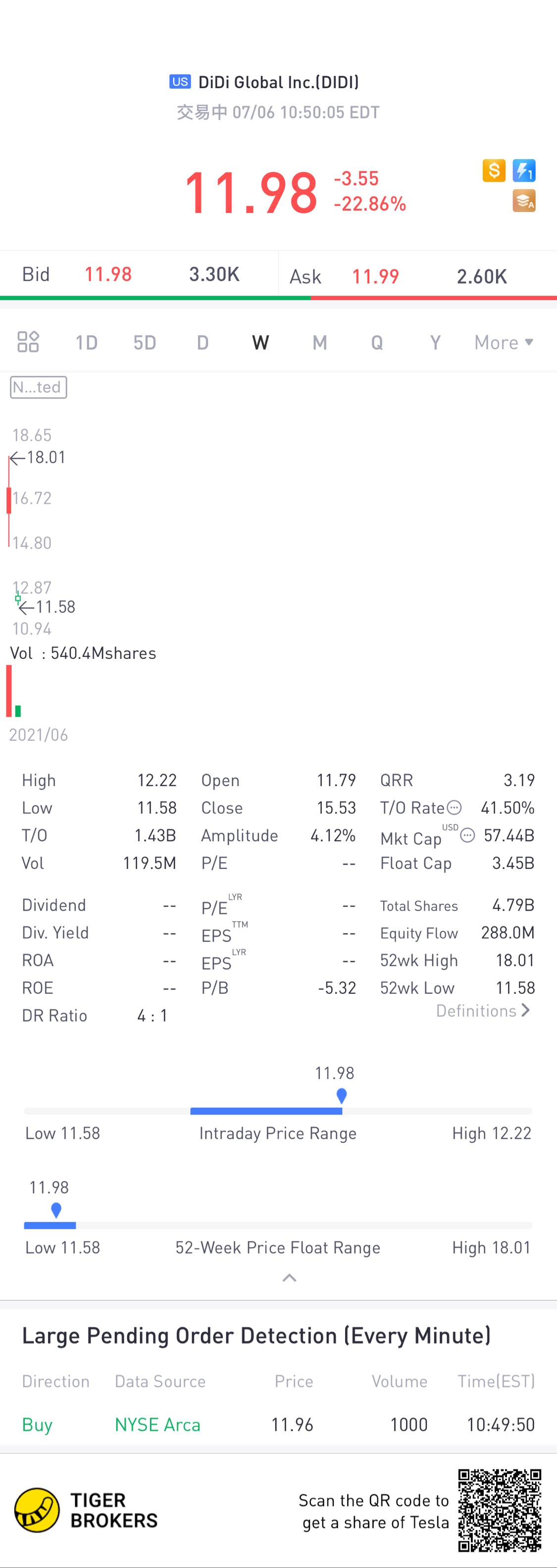Viewport: 557px width, 1568px height.
Task: Select the M monthly chart tab
Action: point(320,343)
